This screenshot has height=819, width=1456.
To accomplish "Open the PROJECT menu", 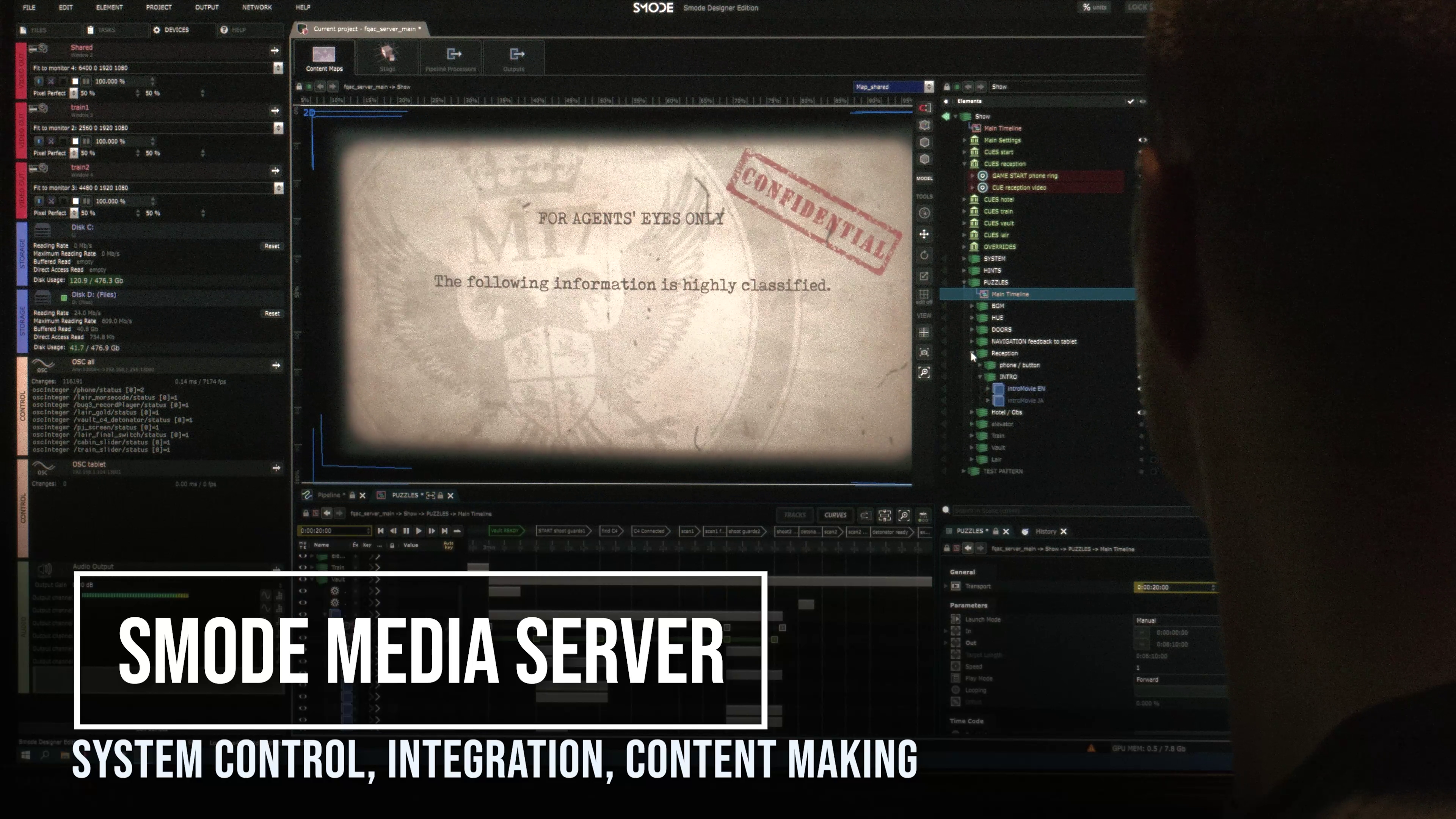I will [158, 7].
